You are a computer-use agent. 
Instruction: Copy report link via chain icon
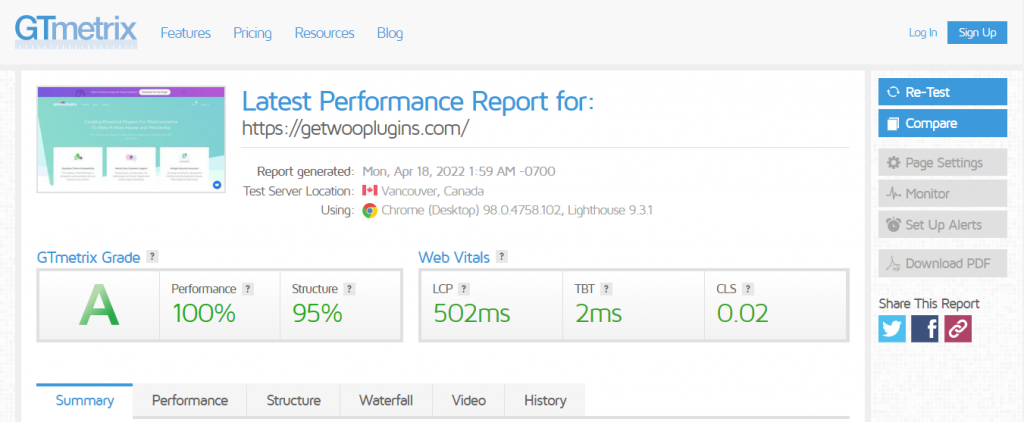957,329
